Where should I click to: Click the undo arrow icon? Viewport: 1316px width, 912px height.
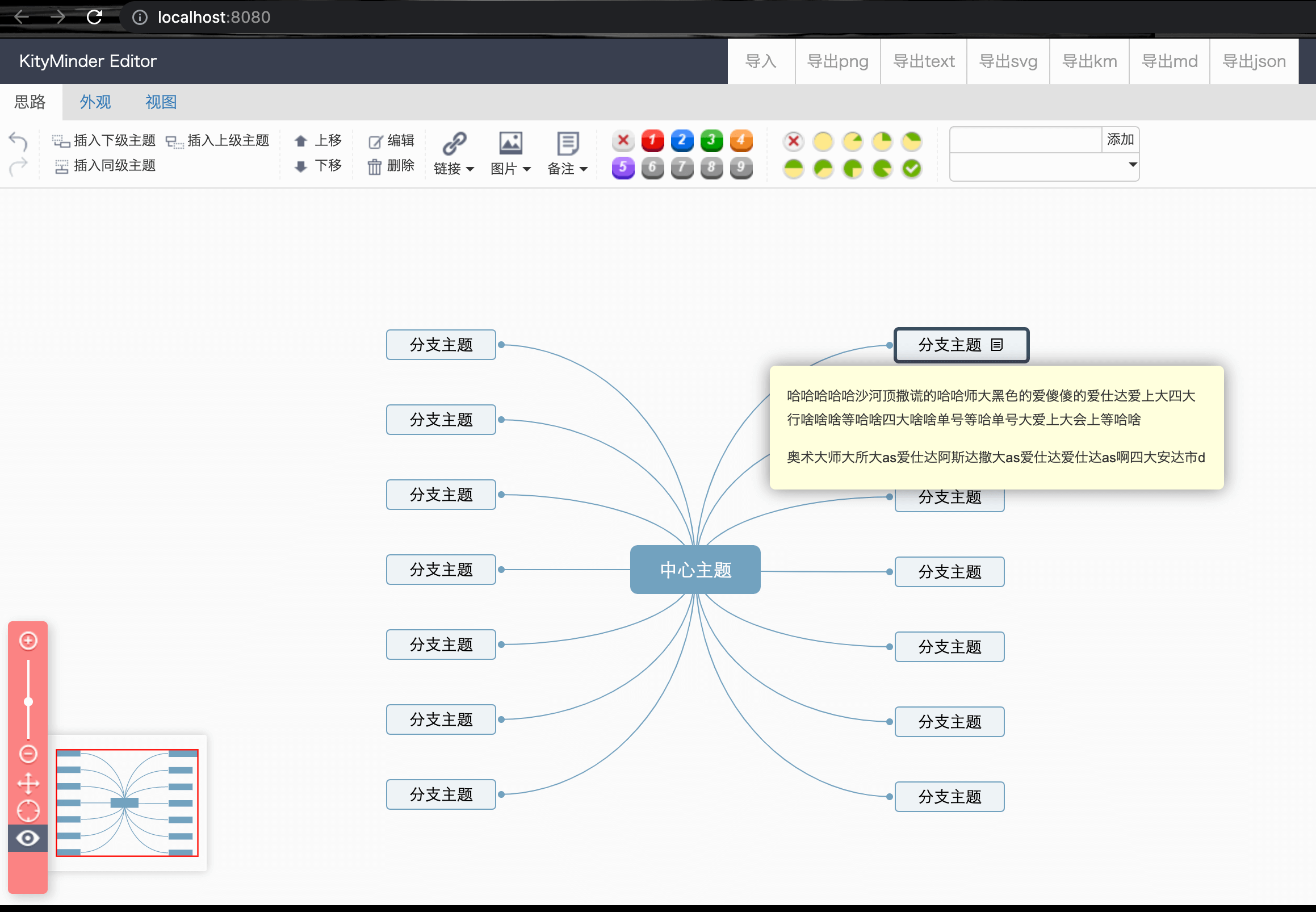(18, 141)
